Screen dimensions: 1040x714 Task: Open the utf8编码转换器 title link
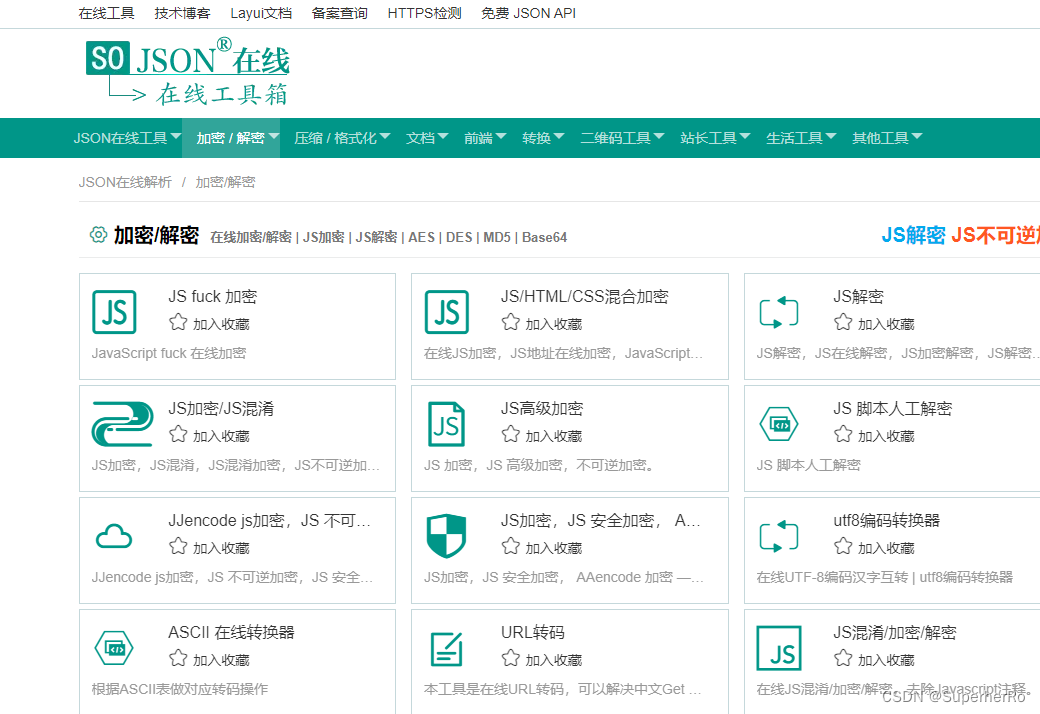point(887,520)
